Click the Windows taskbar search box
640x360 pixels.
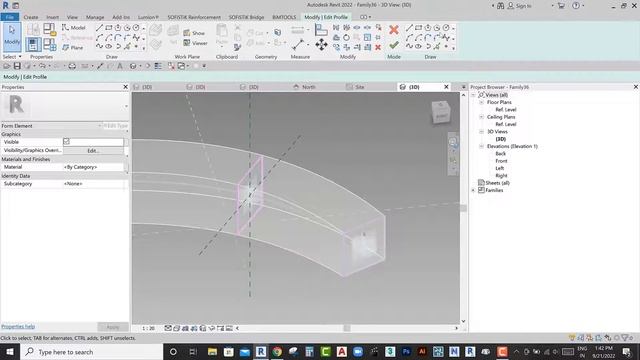(91, 352)
